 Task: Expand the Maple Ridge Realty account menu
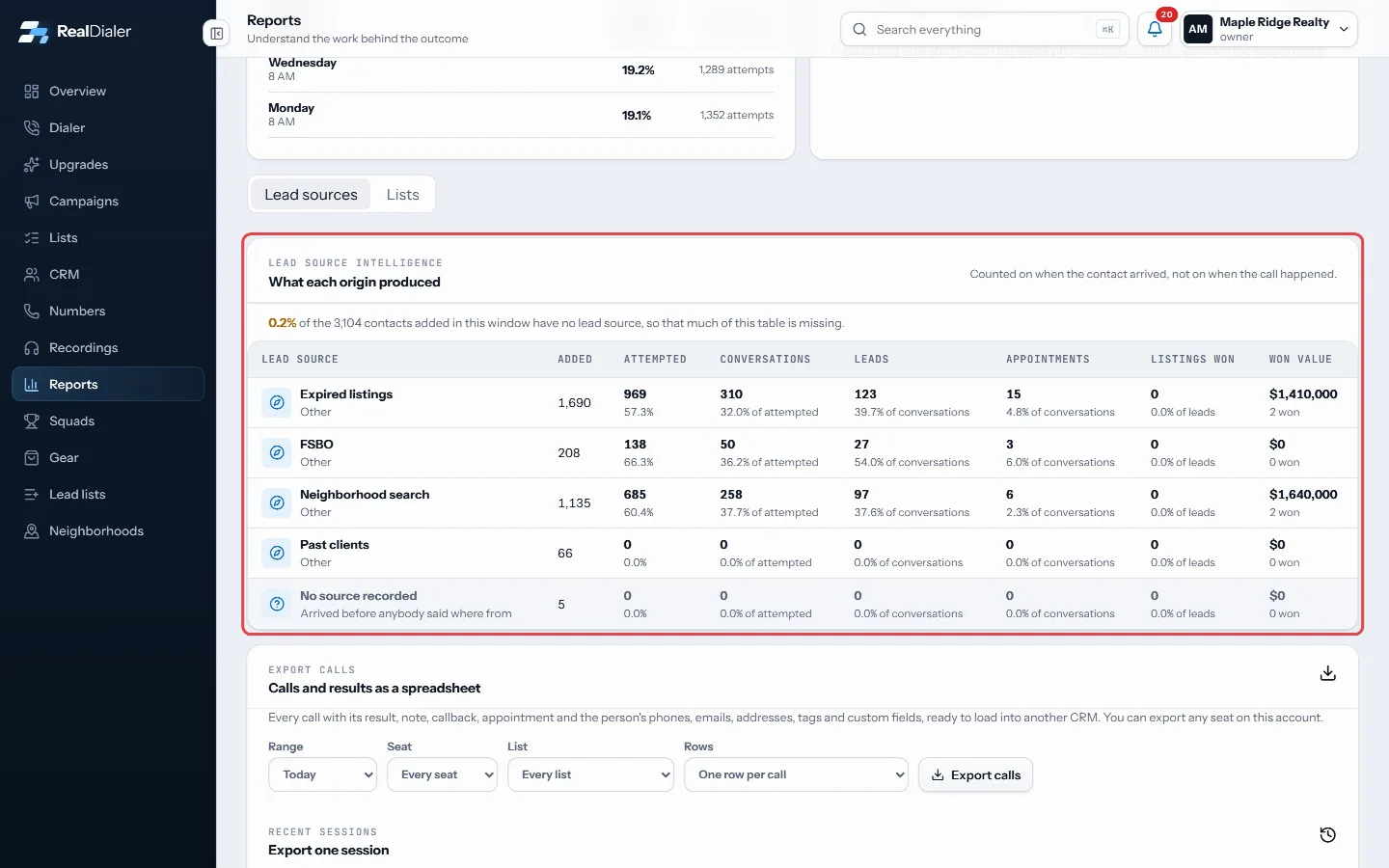click(1269, 30)
